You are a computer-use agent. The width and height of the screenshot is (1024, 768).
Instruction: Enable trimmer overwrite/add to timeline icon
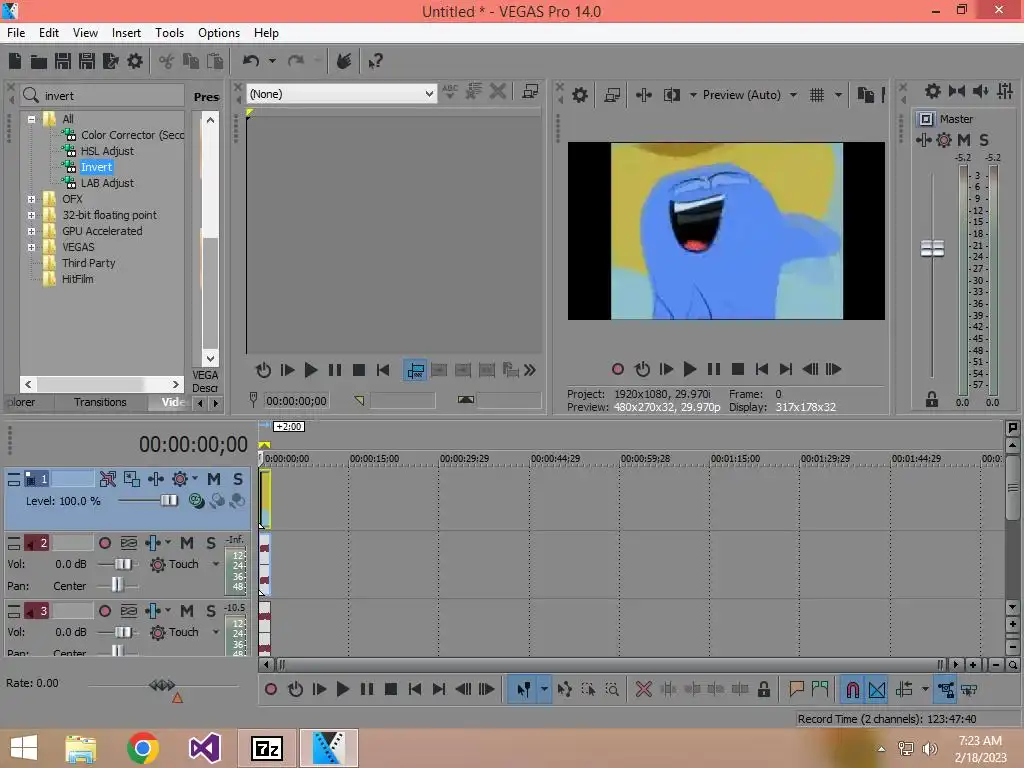pos(415,370)
